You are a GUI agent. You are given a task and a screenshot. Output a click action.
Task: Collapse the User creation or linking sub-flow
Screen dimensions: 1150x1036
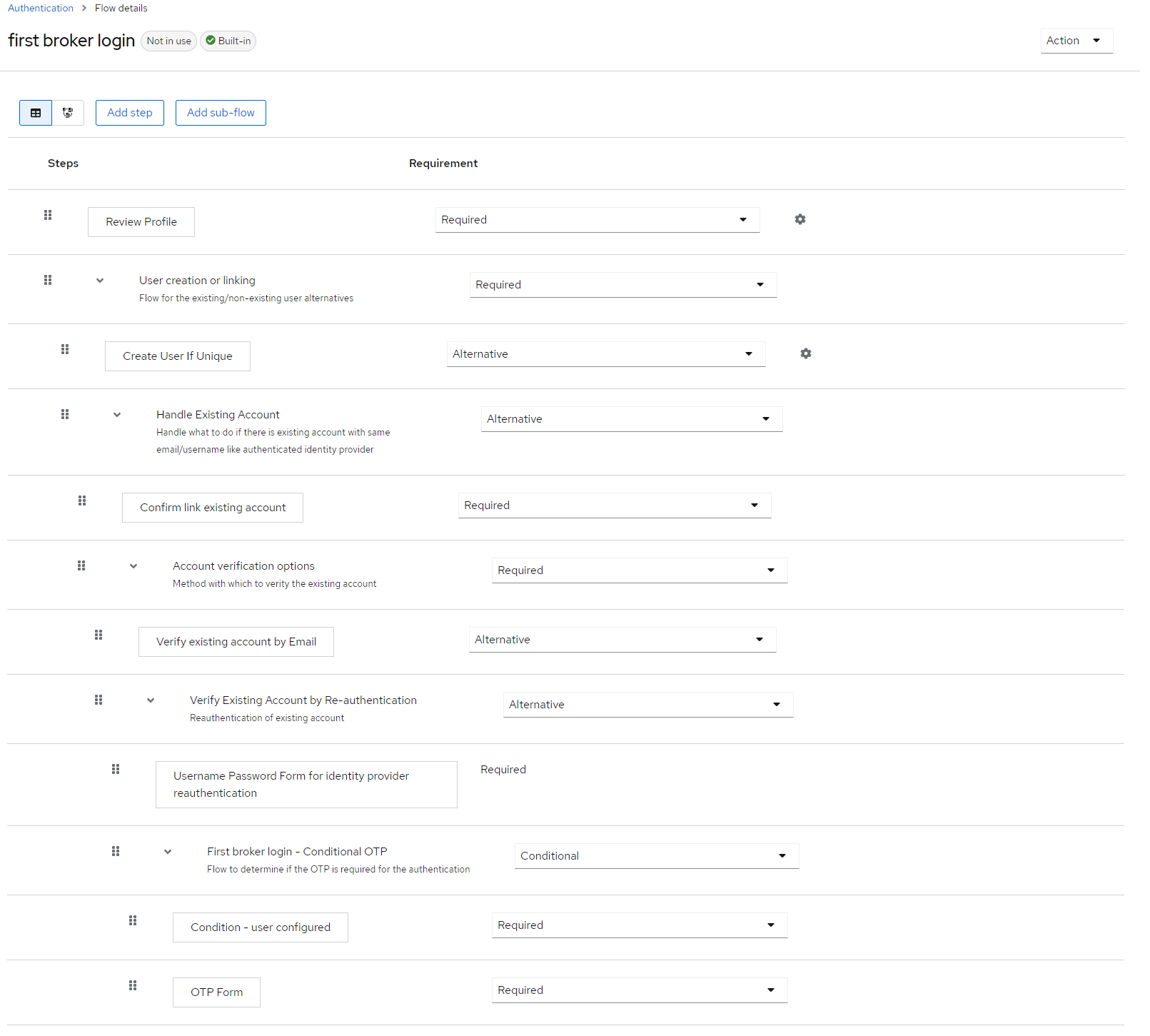(x=100, y=281)
